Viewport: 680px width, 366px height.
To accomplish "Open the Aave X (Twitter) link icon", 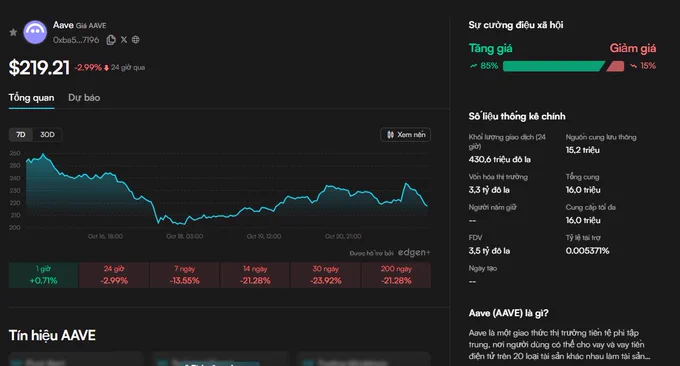I will point(124,40).
